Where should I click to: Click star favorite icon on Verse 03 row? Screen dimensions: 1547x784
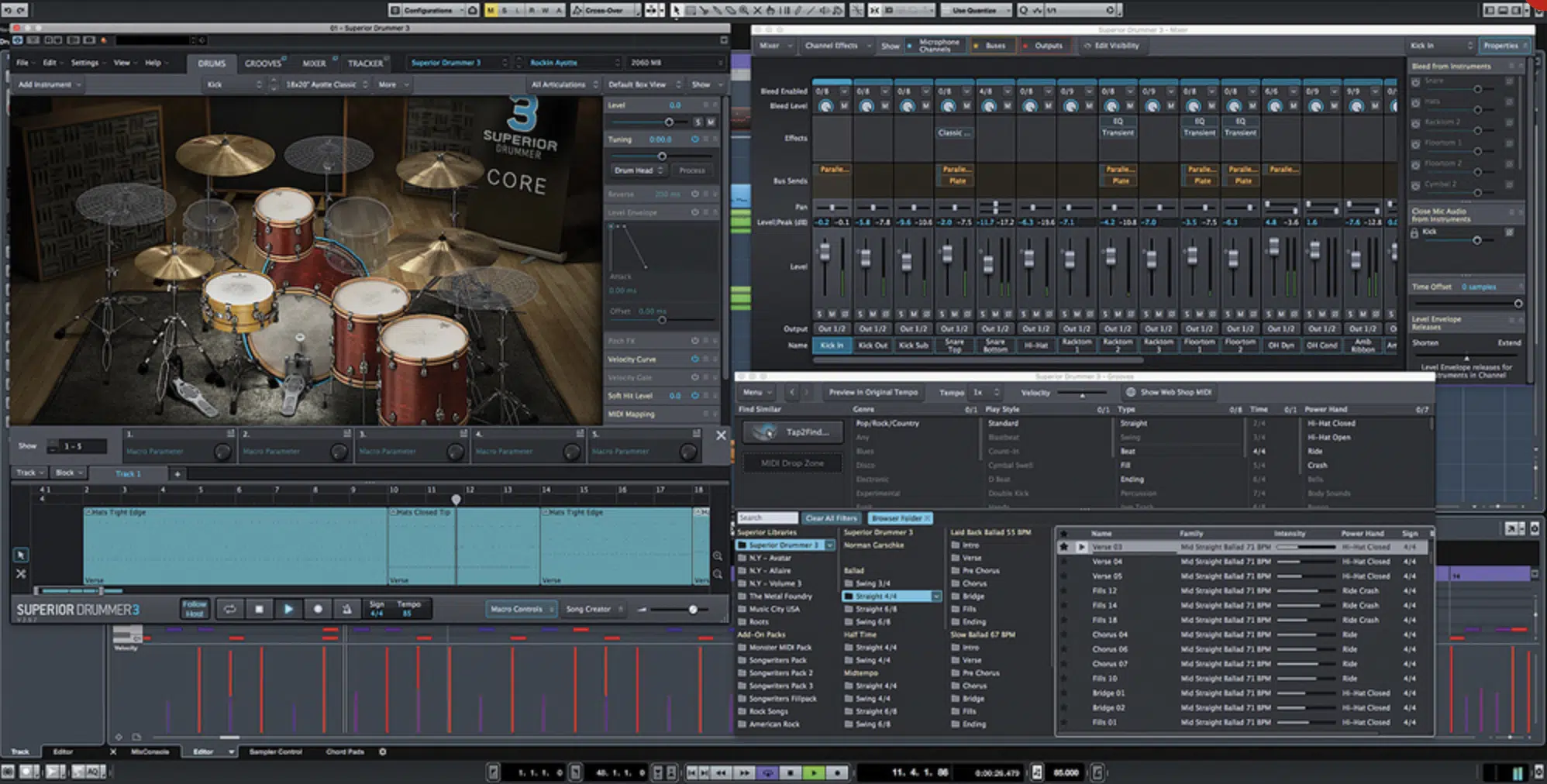[1063, 547]
